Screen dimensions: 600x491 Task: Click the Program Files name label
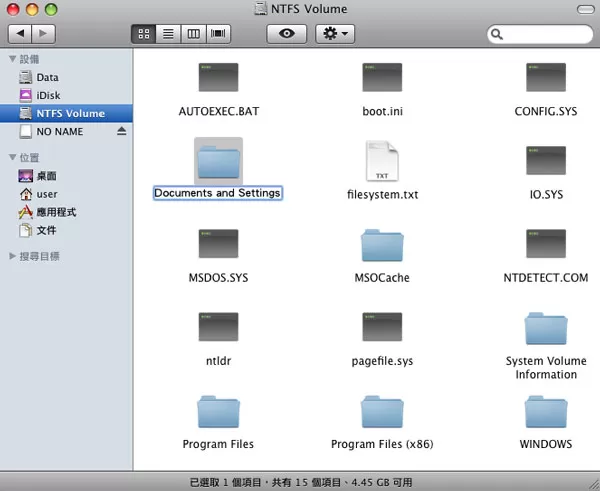218,444
